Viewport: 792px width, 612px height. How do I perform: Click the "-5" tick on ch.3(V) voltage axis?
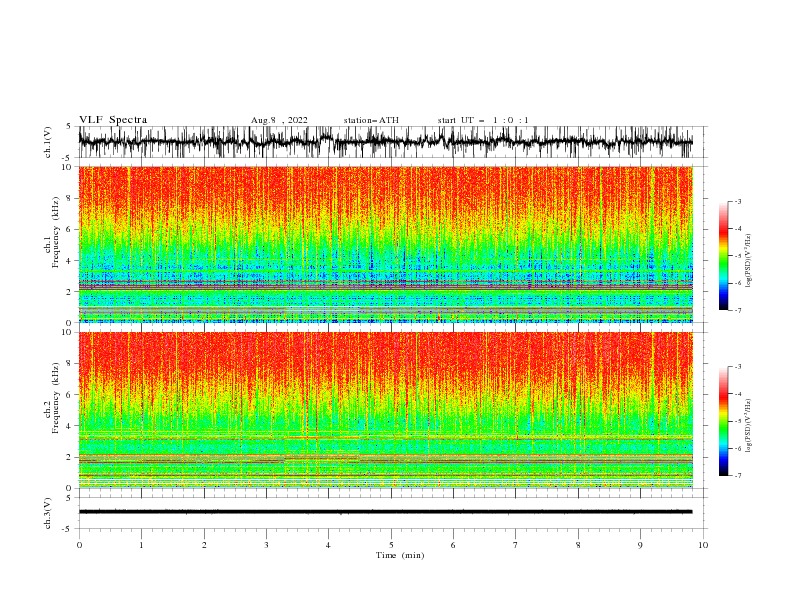tap(68, 529)
